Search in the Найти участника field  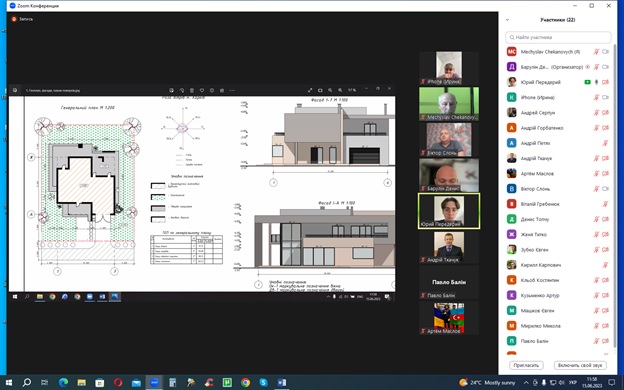click(x=558, y=37)
